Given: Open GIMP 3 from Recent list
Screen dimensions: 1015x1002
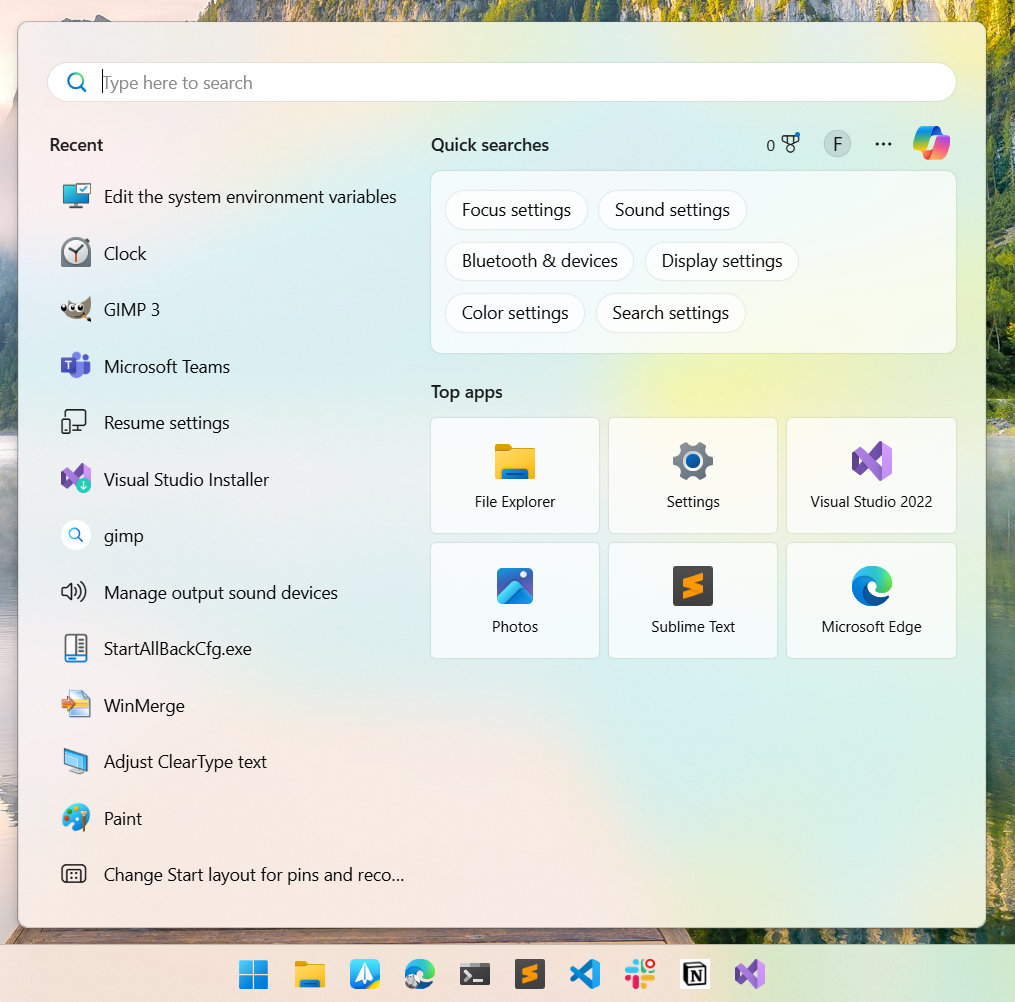Looking at the screenshot, I should pos(131,310).
